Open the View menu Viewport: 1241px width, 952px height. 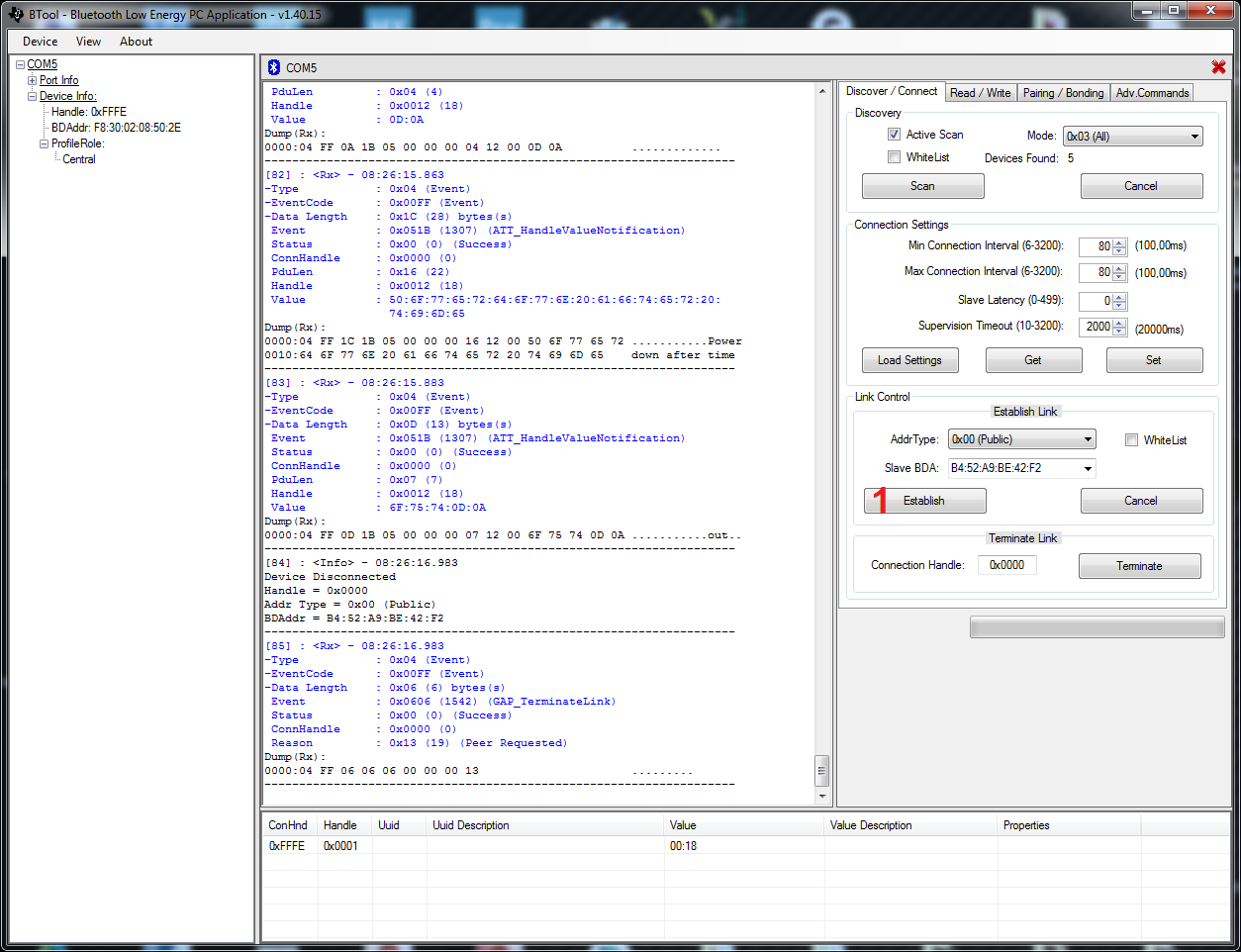tap(88, 42)
